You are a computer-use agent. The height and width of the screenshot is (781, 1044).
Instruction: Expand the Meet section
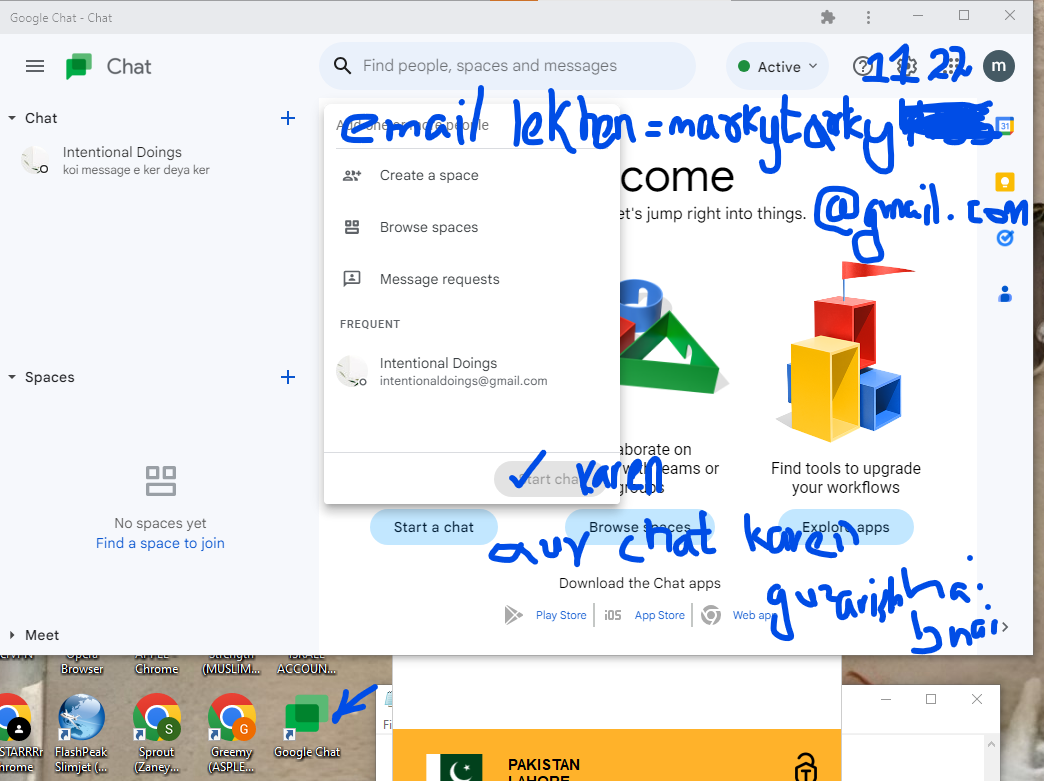[12, 635]
